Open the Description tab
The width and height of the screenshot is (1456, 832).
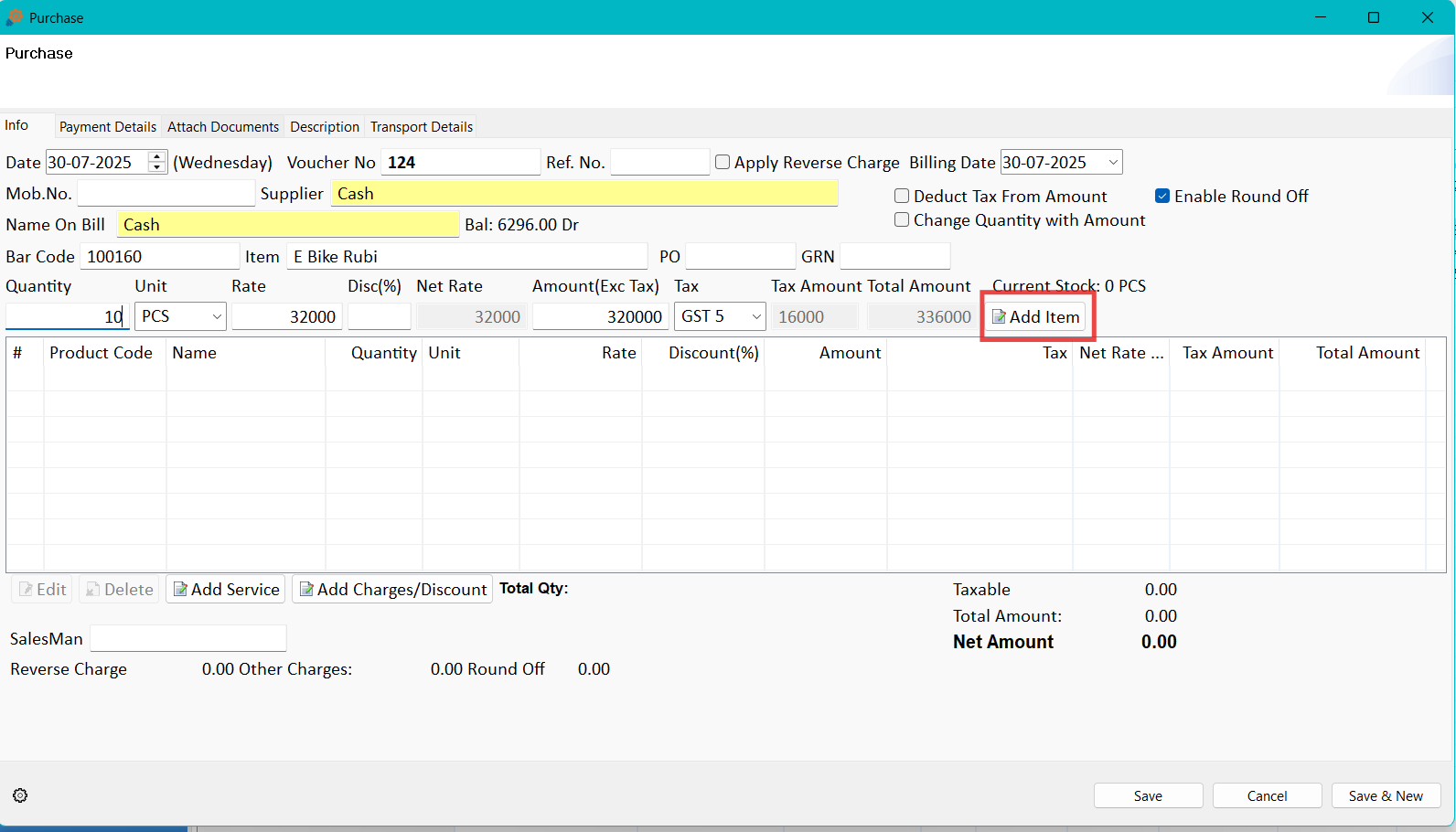(x=325, y=127)
